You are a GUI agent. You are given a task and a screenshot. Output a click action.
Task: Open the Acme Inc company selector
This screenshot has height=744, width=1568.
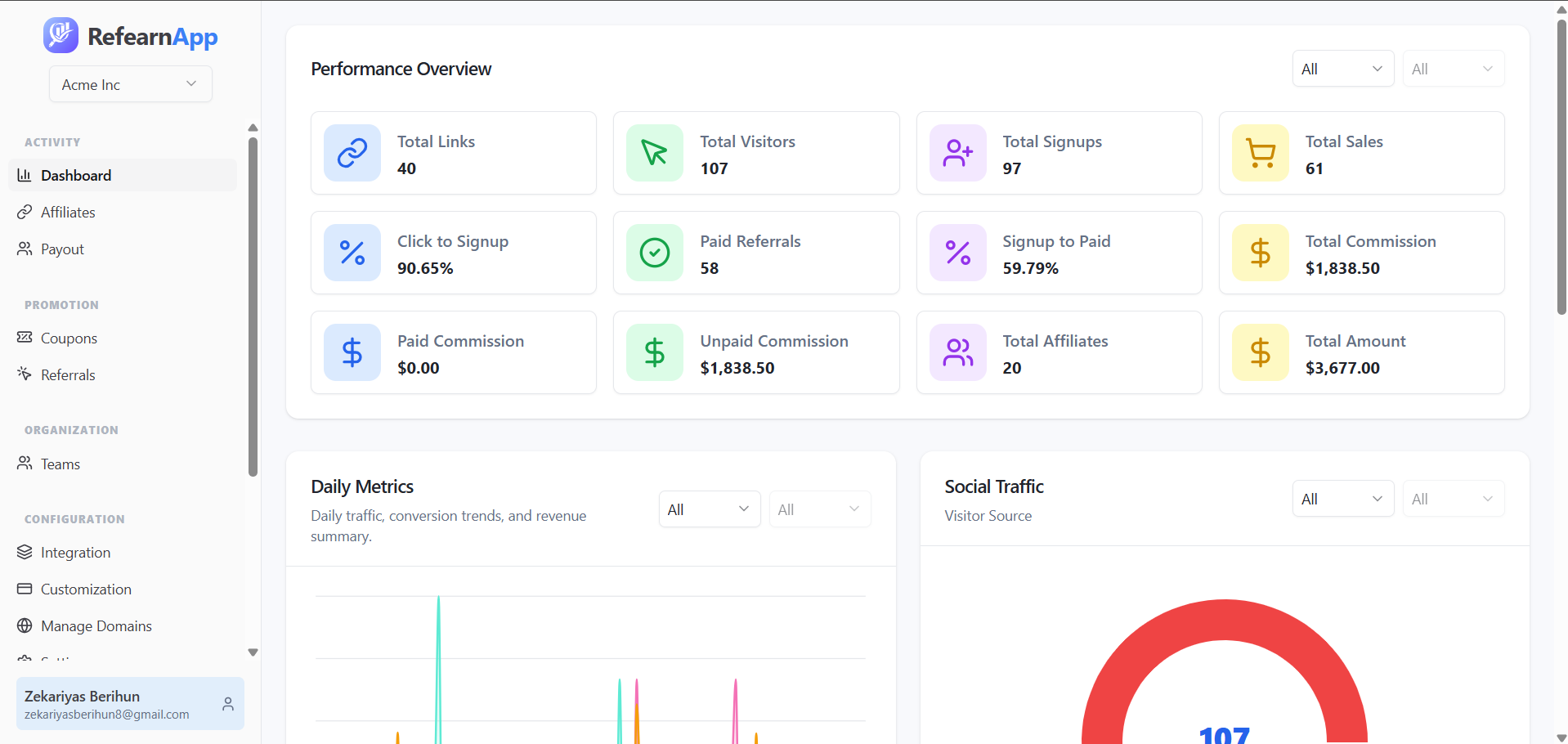pos(130,83)
